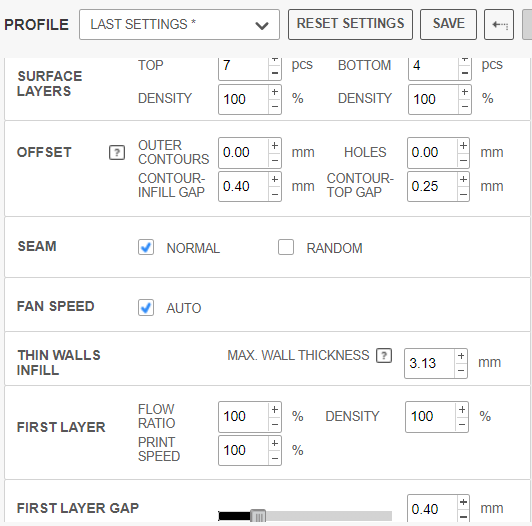
Task: Click RESET SETTINGS button
Action: click(x=350, y=24)
